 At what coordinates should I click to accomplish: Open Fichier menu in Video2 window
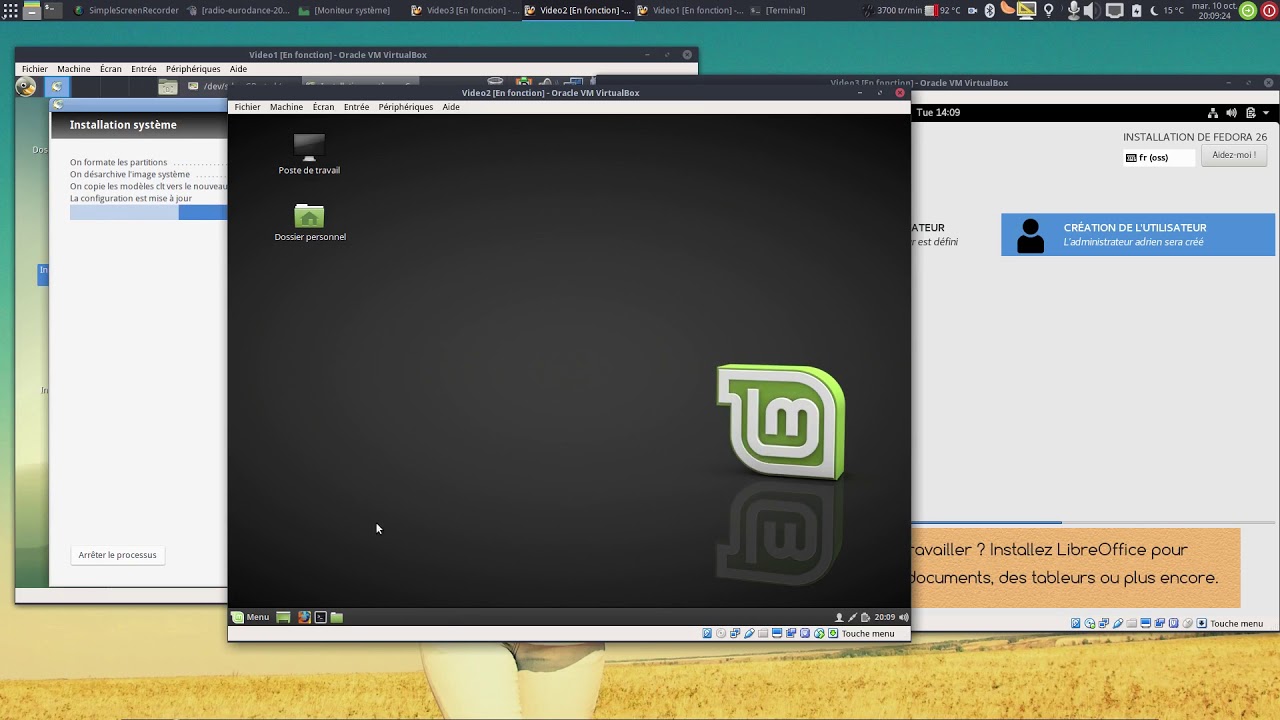coord(247,107)
